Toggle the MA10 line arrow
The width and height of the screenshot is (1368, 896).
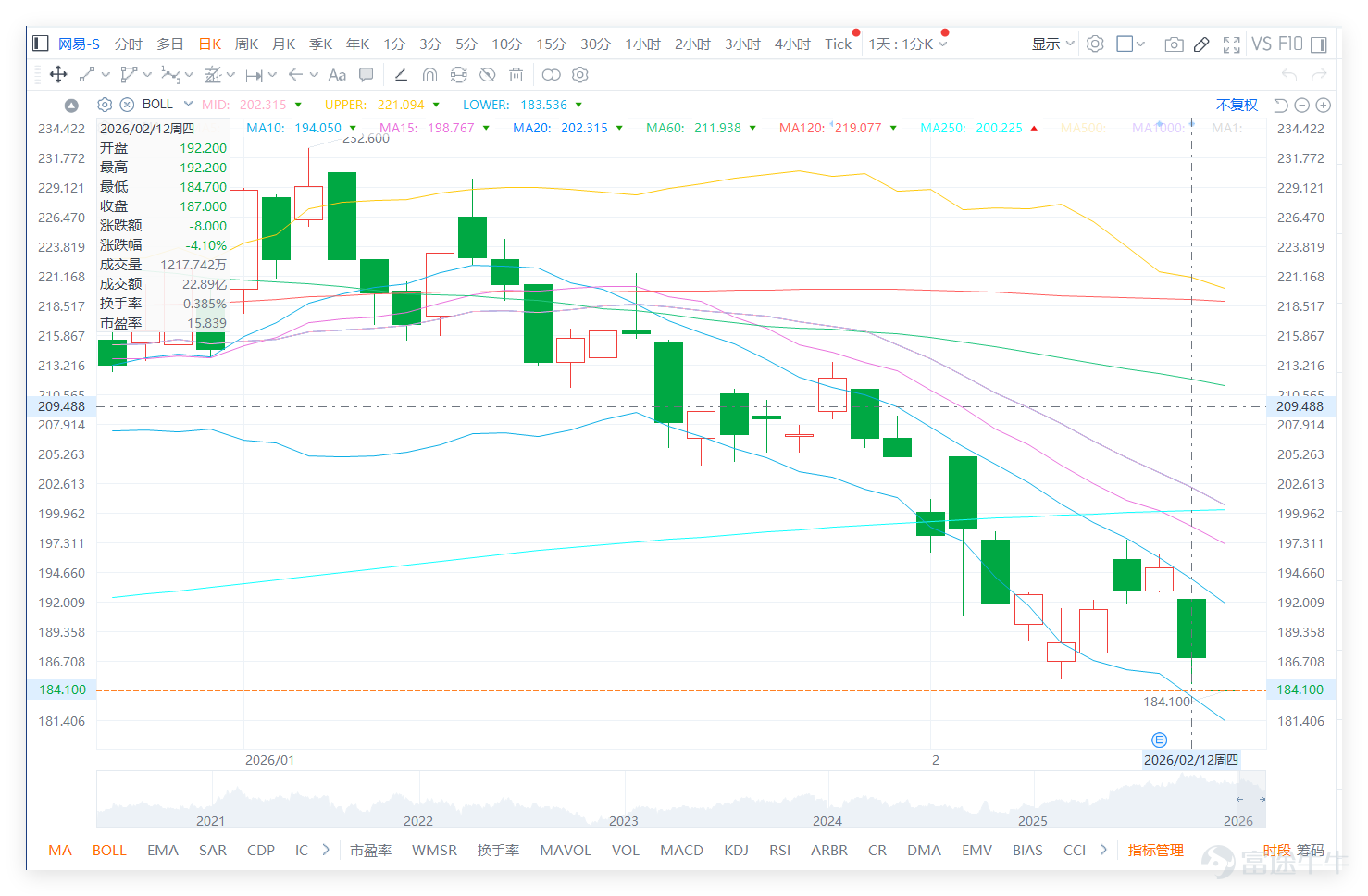click(353, 128)
